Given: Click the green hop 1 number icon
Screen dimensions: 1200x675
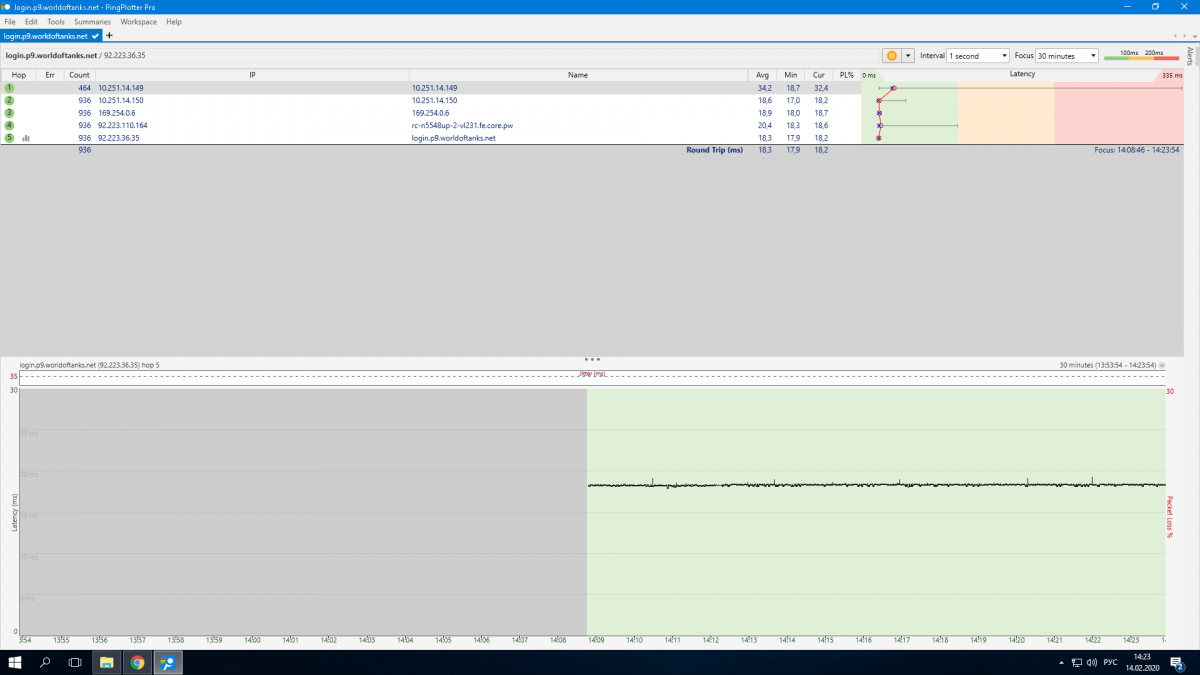Looking at the screenshot, I should [9, 88].
